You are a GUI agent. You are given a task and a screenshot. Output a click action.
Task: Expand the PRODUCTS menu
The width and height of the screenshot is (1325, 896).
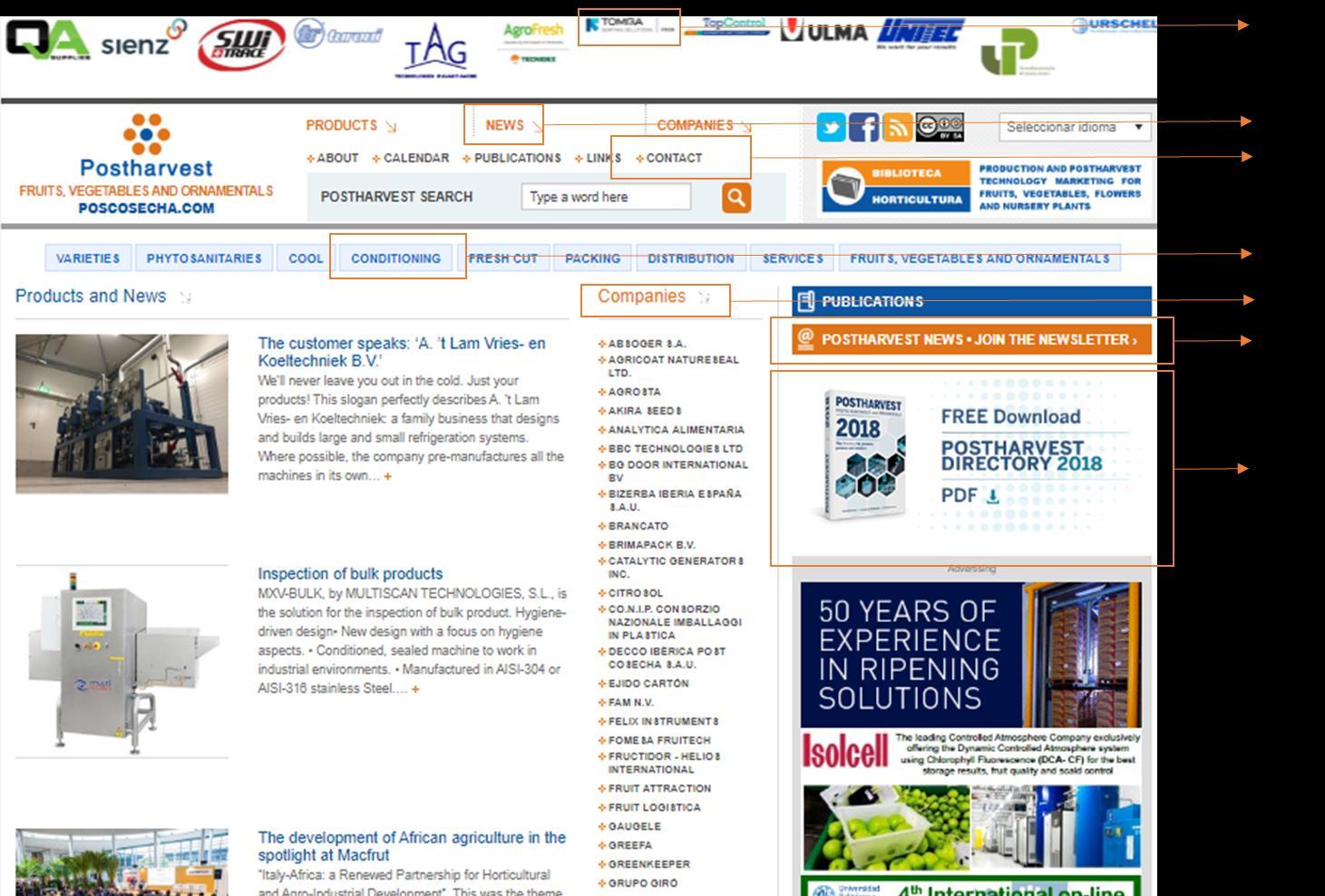click(x=351, y=125)
